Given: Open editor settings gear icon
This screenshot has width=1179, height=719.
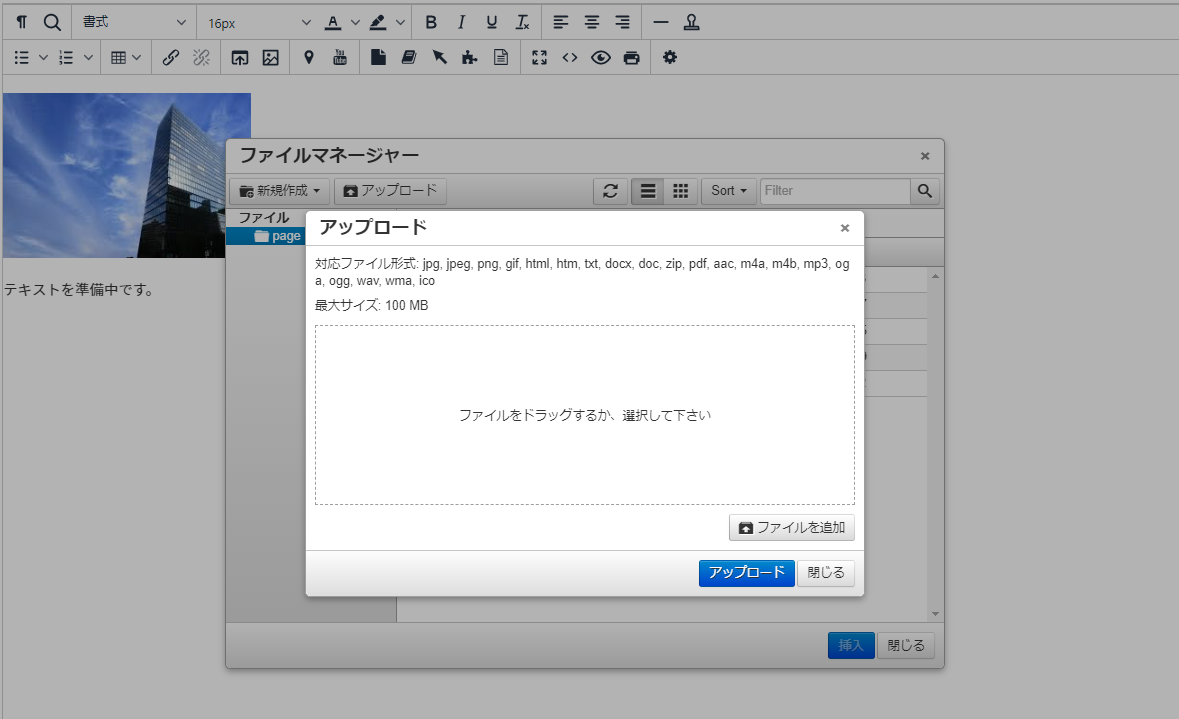Looking at the screenshot, I should pyautogui.click(x=670, y=57).
